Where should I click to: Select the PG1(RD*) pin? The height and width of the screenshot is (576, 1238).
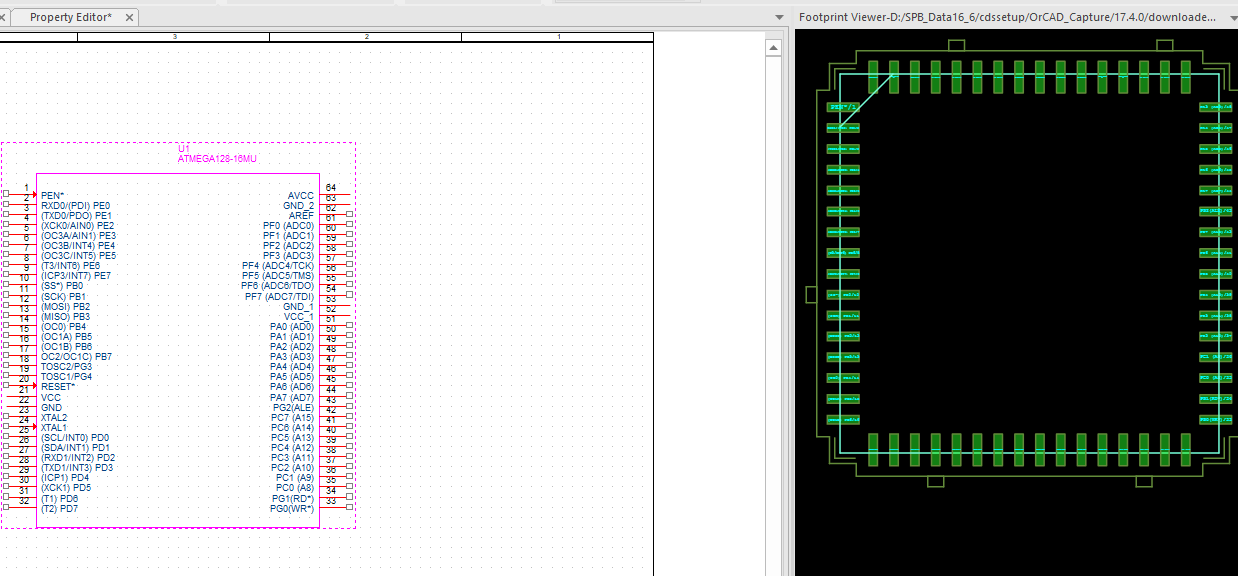click(x=293, y=499)
